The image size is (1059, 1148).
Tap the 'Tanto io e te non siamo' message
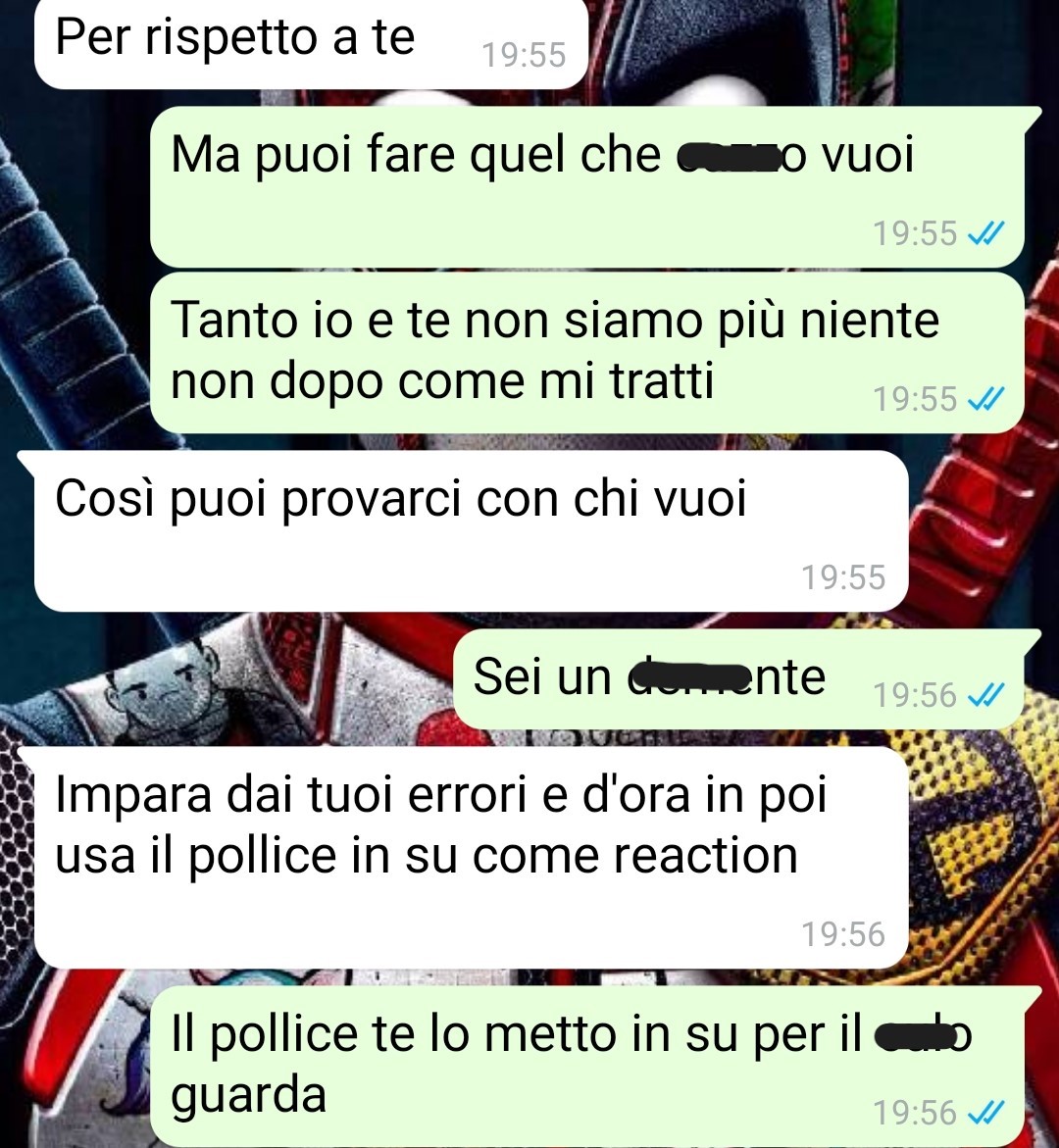point(587,353)
